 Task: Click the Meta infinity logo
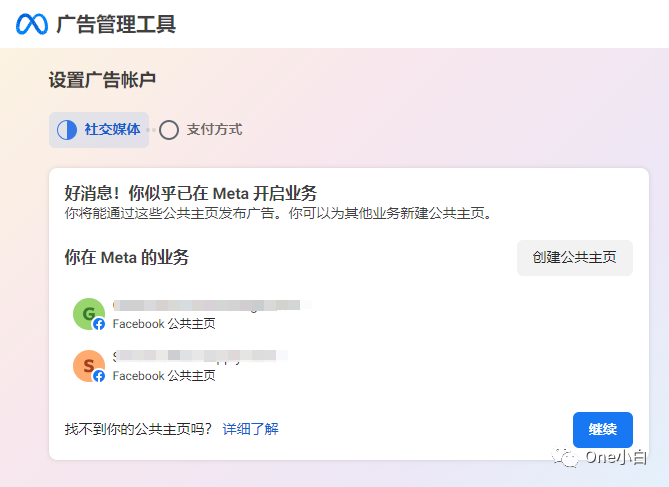click(x=32, y=24)
